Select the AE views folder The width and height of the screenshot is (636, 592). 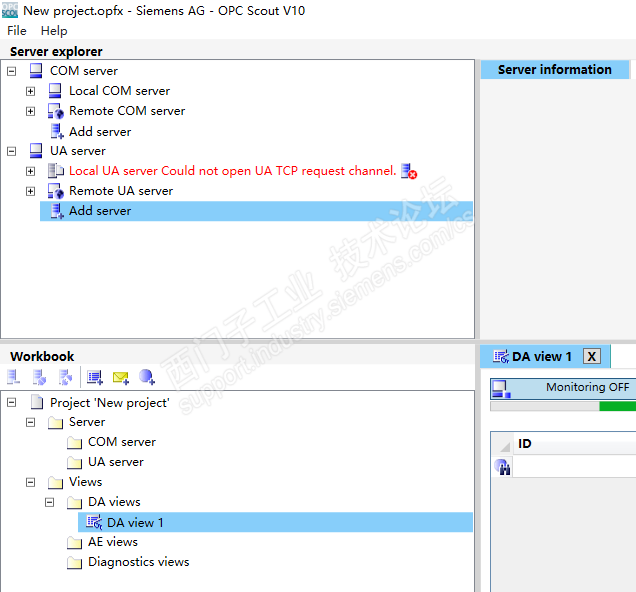point(113,542)
